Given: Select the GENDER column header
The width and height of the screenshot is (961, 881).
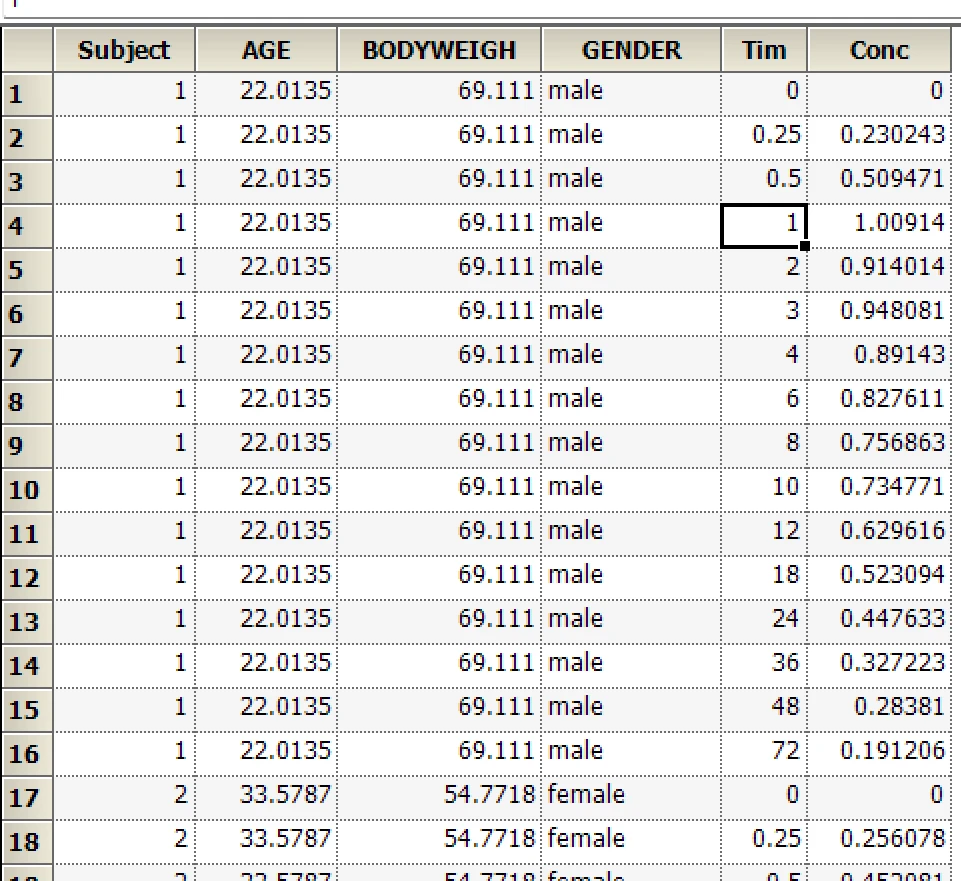Looking at the screenshot, I should click(631, 50).
